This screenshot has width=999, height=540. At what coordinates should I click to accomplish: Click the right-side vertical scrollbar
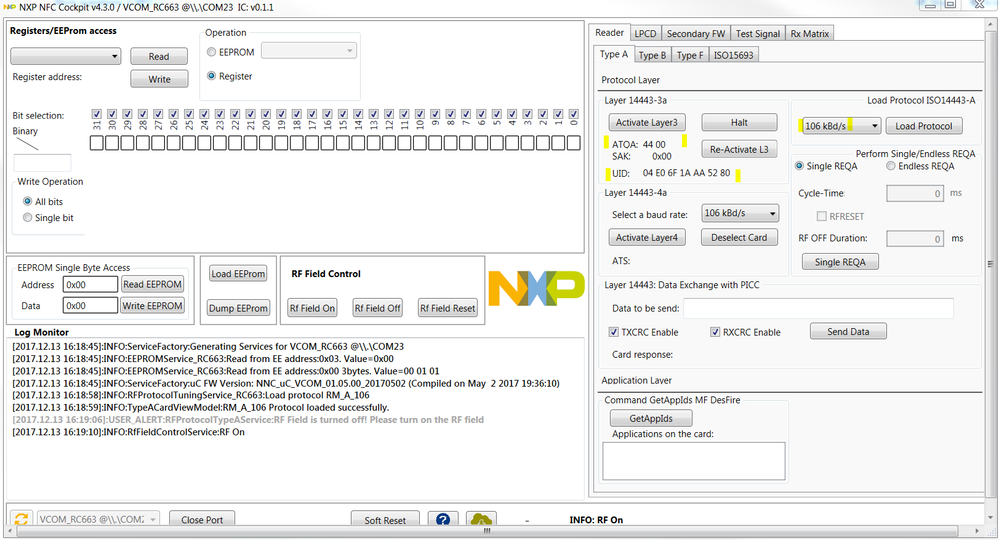pyautogui.click(x=990, y=264)
